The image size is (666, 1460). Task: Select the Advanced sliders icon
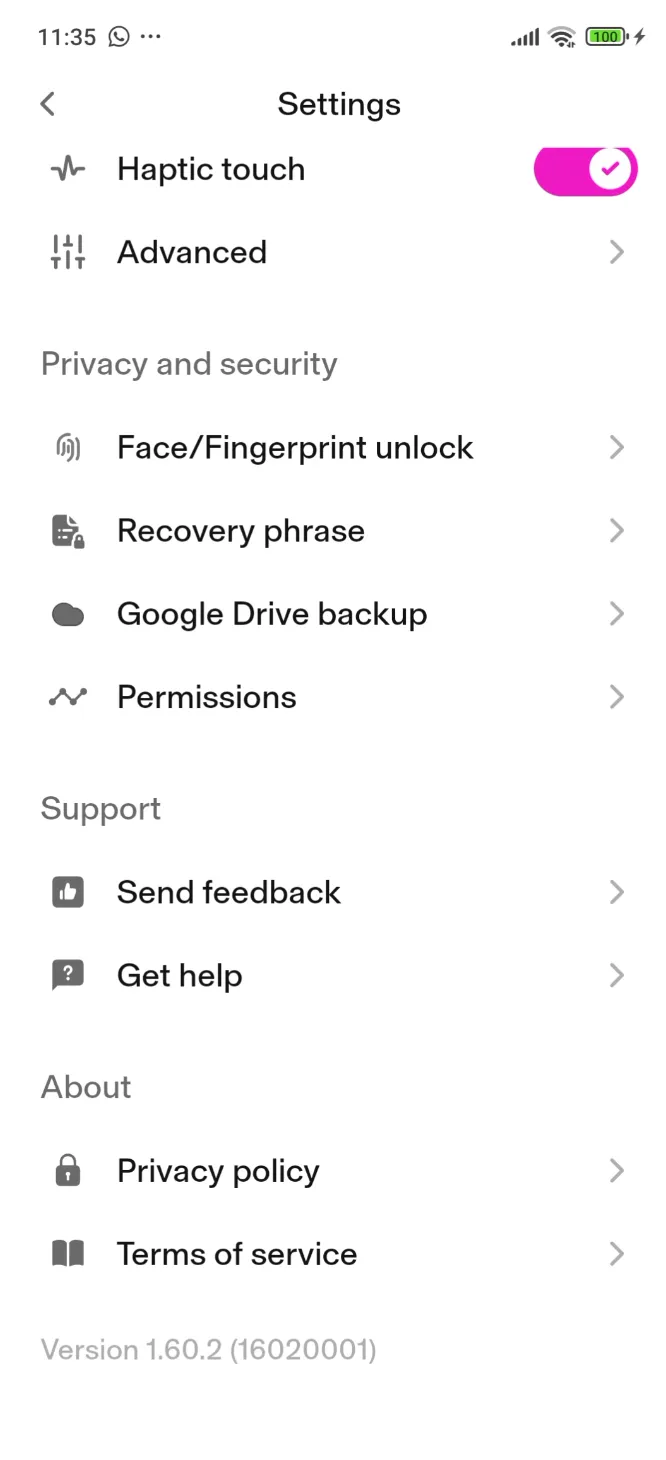click(x=67, y=252)
